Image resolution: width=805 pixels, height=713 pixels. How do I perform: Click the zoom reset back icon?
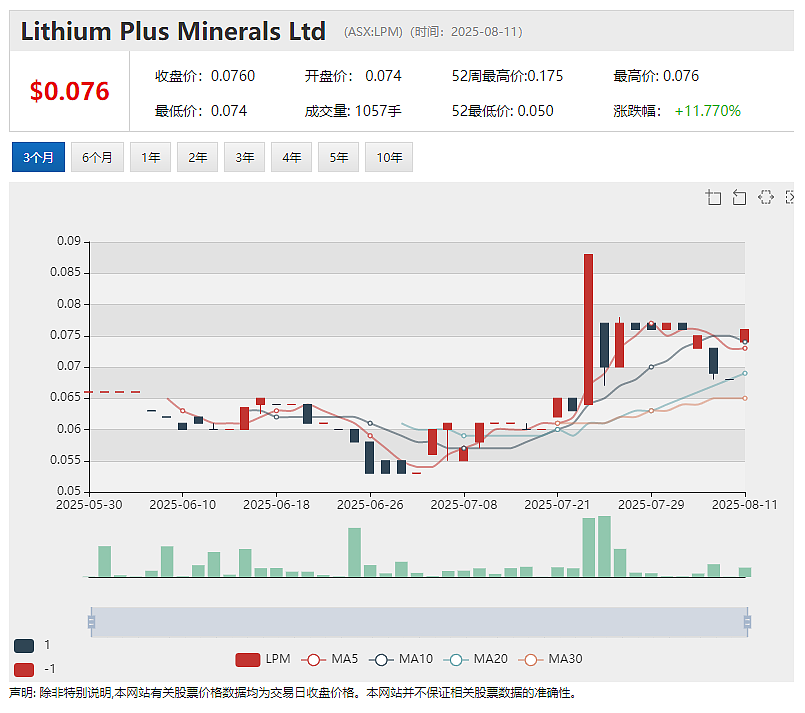tap(739, 197)
